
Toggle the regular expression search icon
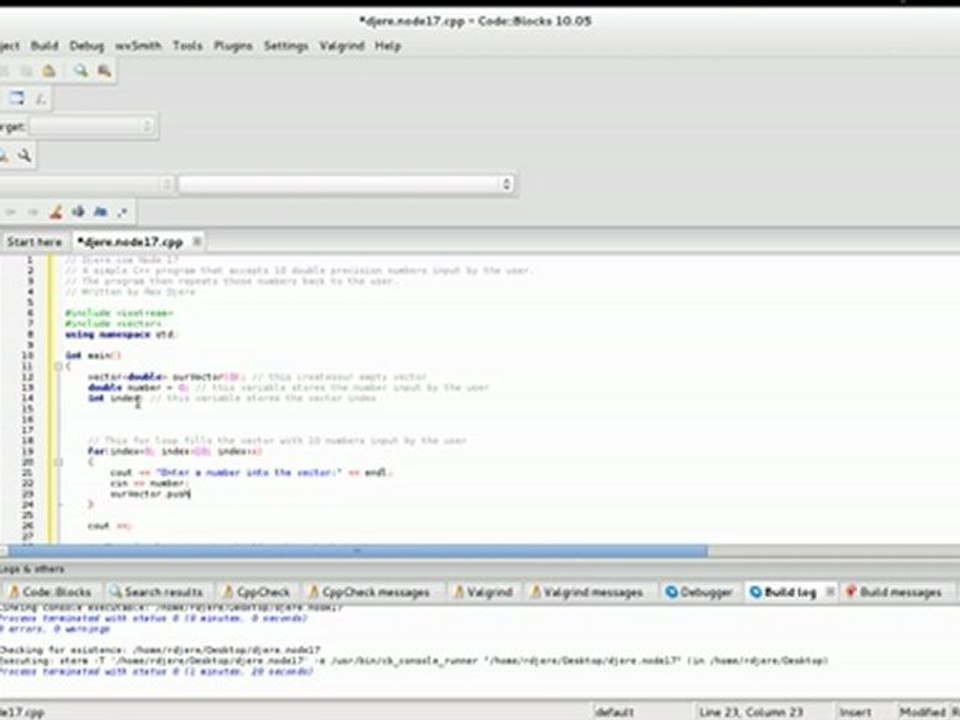122,212
